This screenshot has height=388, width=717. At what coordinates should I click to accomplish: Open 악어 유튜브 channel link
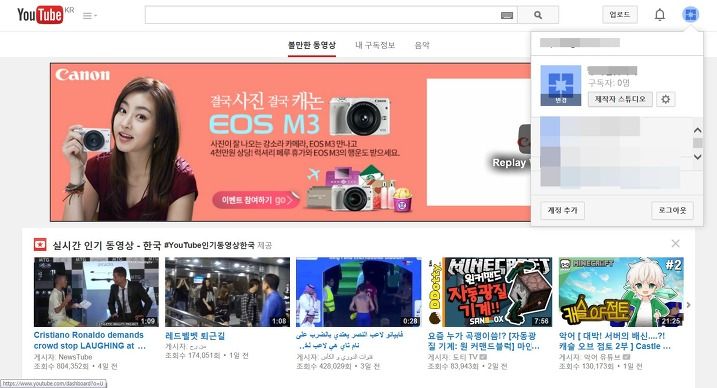coord(602,357)
